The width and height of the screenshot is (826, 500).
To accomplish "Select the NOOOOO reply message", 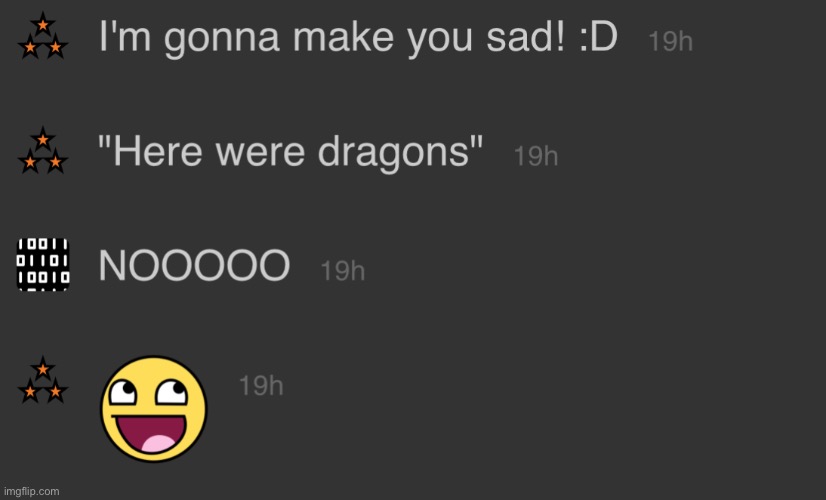I will 194,265.
